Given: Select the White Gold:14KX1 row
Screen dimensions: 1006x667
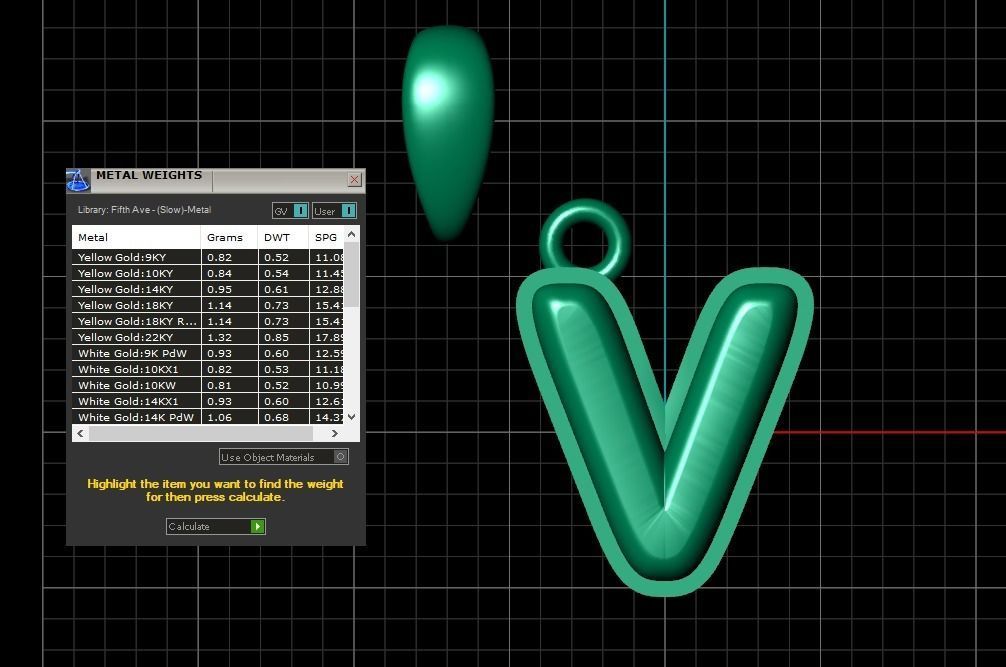Looking at the screenshot, I should pos(209,401).
